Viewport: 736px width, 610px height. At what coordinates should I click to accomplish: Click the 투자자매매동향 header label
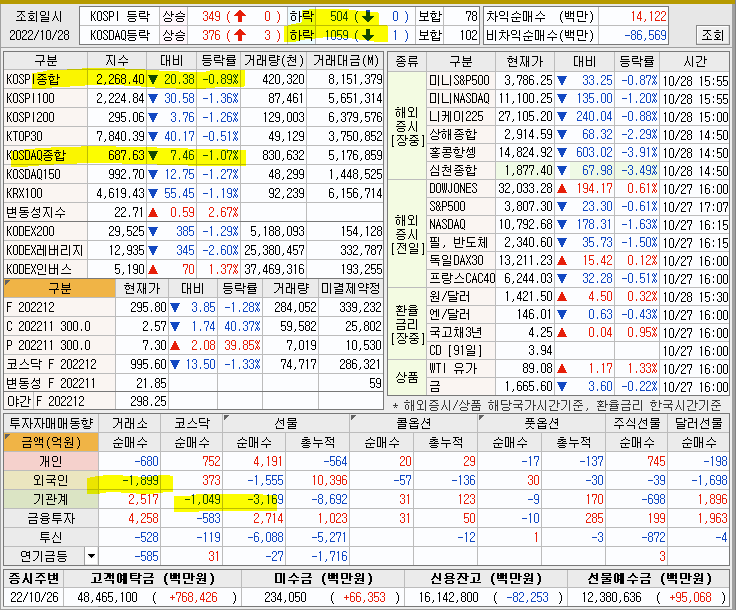[51, 423]
